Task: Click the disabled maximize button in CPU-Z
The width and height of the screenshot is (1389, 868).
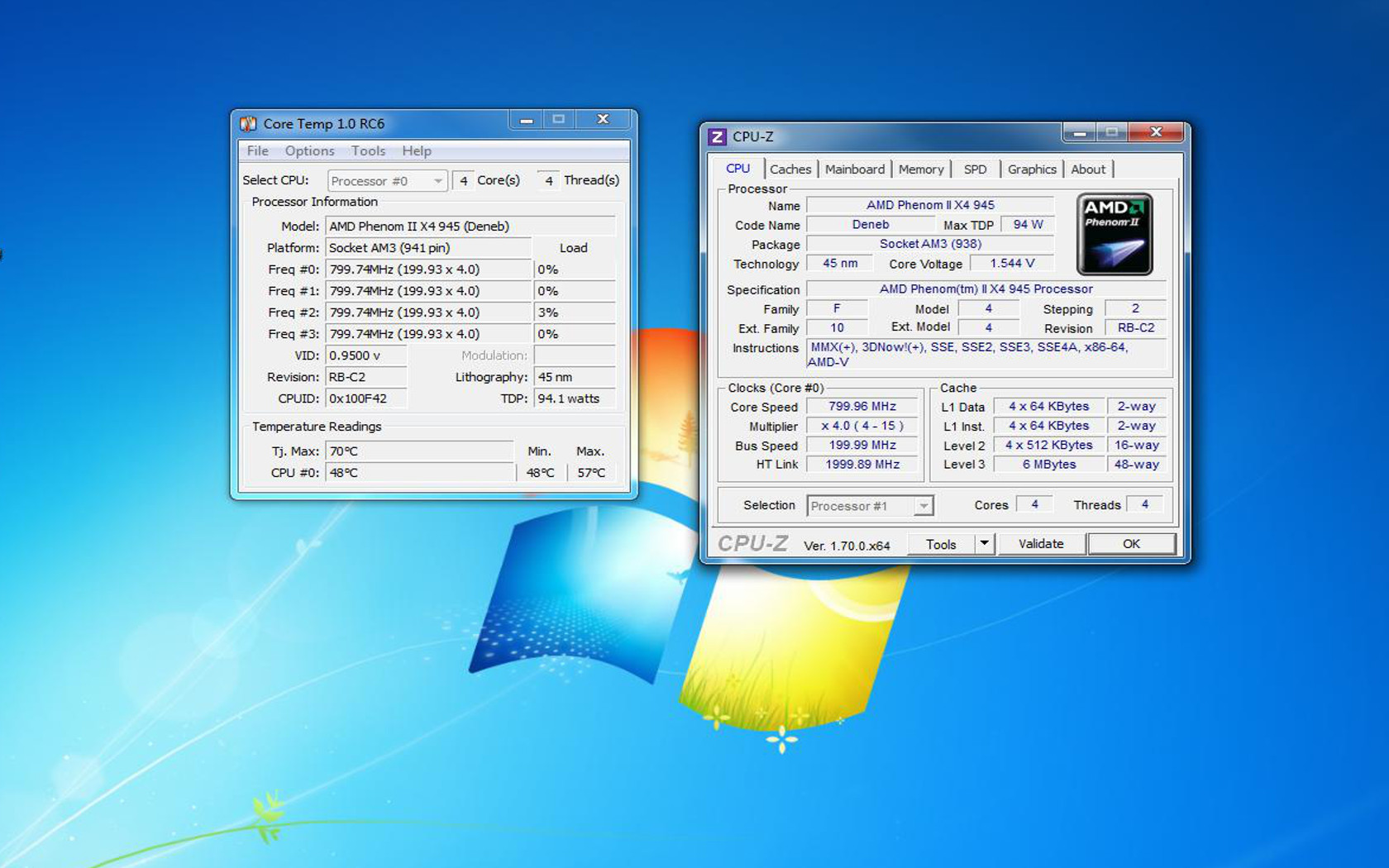Action: (1112, 132)
